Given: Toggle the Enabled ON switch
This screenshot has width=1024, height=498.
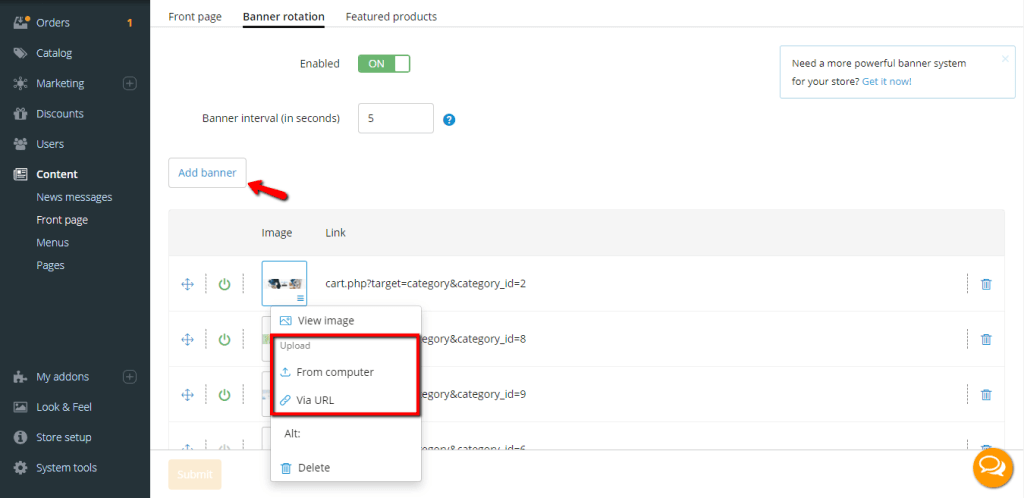Looking at the screenshot, I should (384, 64).
